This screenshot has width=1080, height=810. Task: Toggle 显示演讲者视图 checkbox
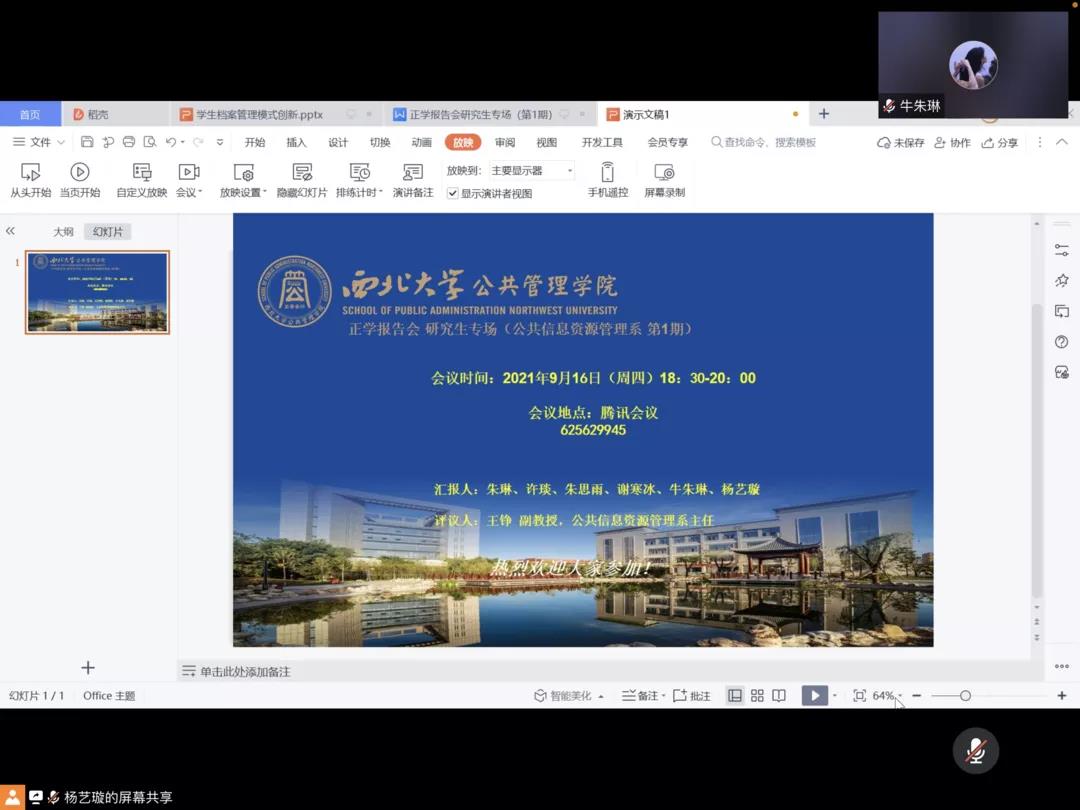click(453, 194)
